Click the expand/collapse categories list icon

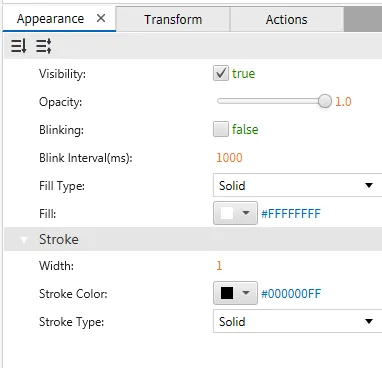(44, 46)
